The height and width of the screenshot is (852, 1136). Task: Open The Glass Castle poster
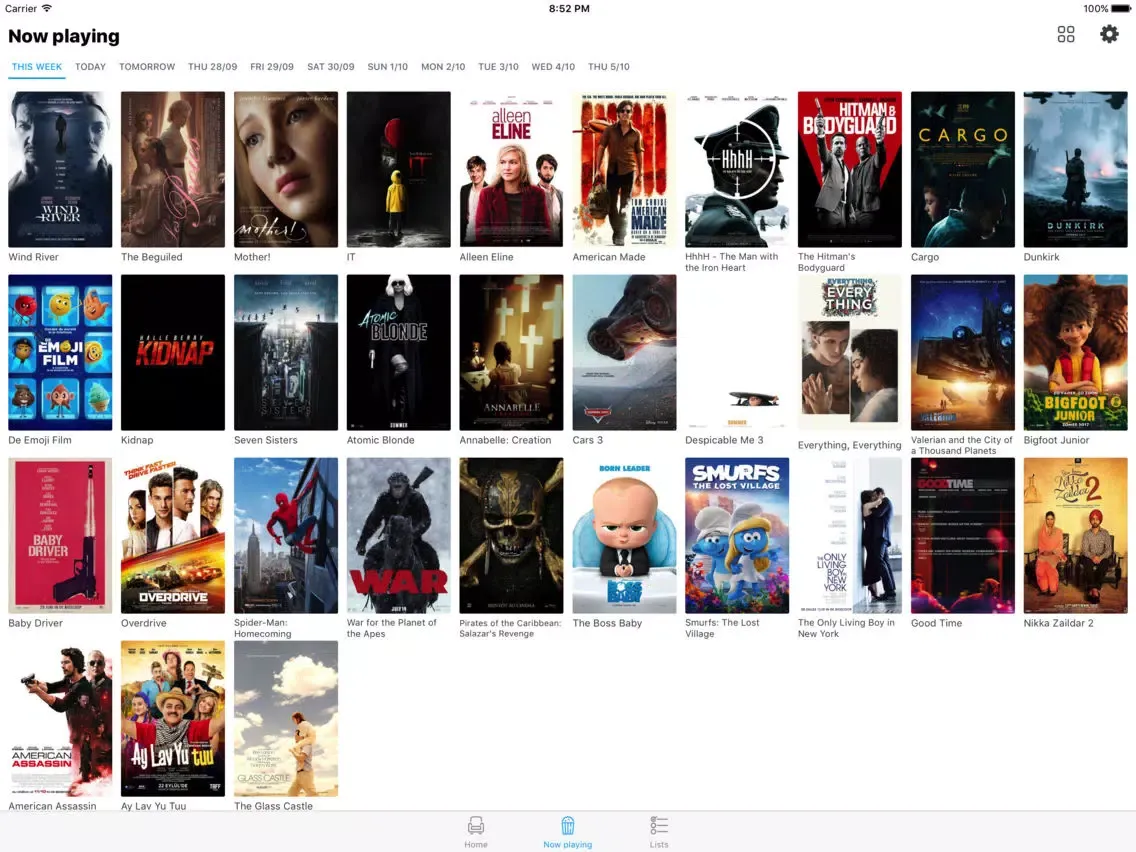(285, 719)
